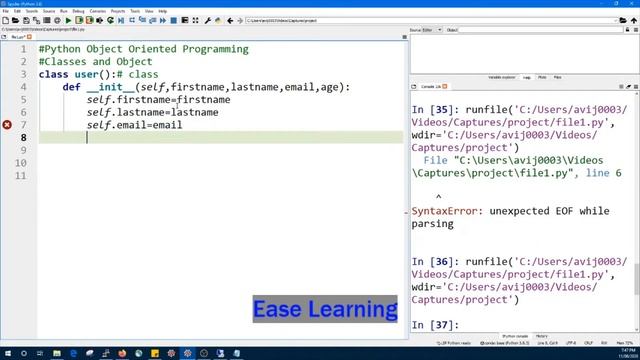
Task: Change to the parent directory
Action: [x=633, y=20]
